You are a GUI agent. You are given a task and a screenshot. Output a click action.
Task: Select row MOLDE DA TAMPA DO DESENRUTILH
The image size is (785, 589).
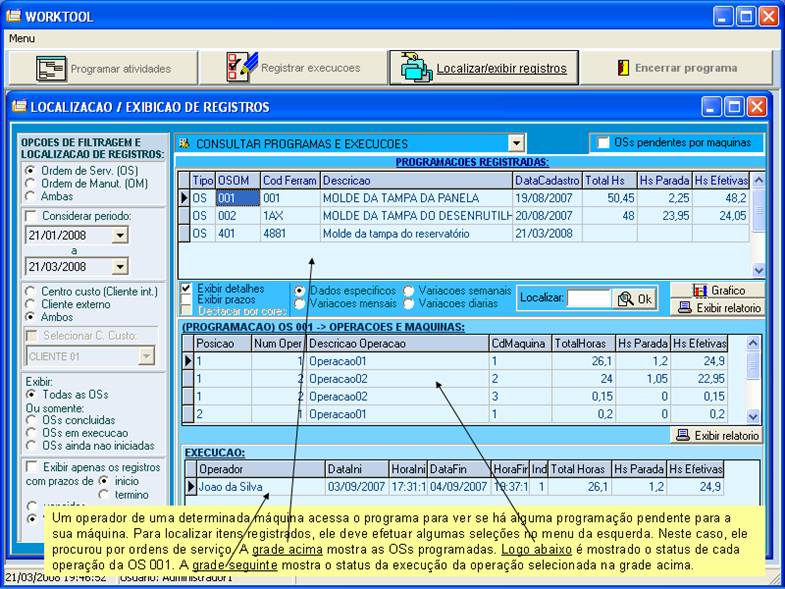(465, 216)
